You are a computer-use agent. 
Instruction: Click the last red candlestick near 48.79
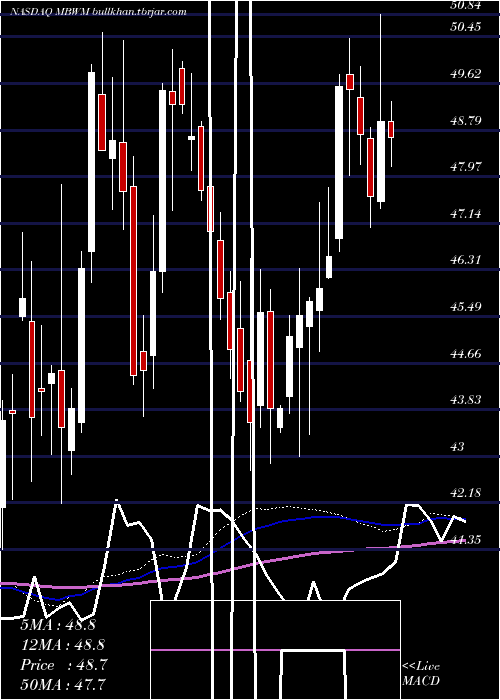[x=391, y=129]
